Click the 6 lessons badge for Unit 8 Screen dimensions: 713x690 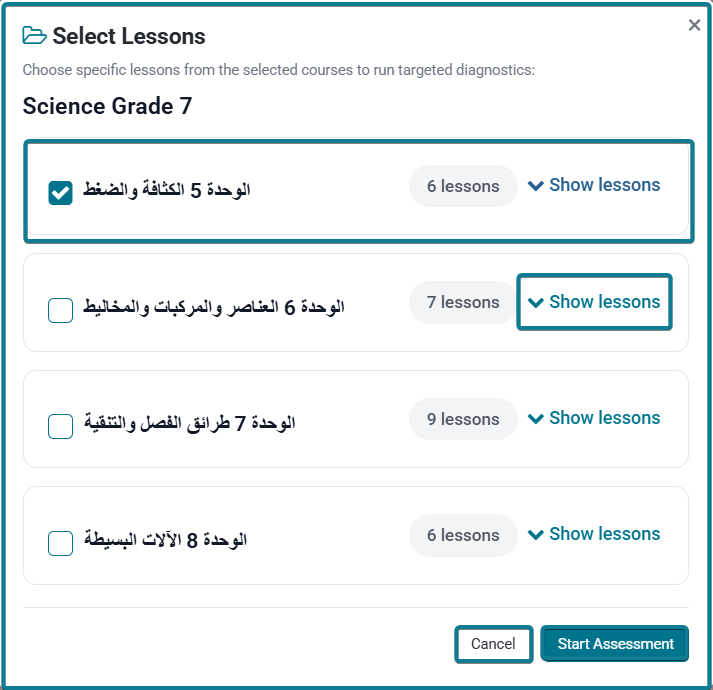click(x=463, y=535)
